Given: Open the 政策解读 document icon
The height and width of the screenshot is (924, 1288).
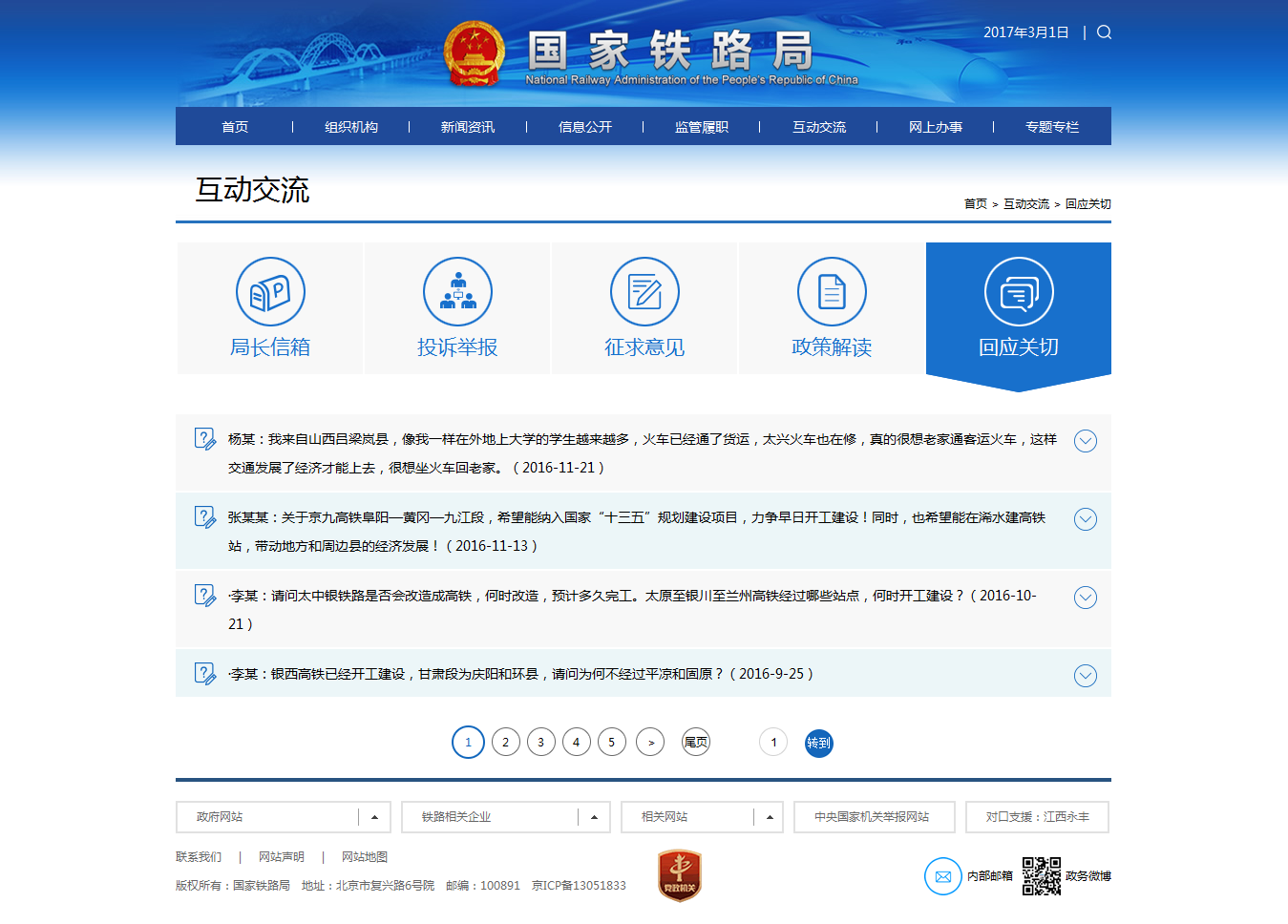Looking at the screenshot, I should click(832, 292).
